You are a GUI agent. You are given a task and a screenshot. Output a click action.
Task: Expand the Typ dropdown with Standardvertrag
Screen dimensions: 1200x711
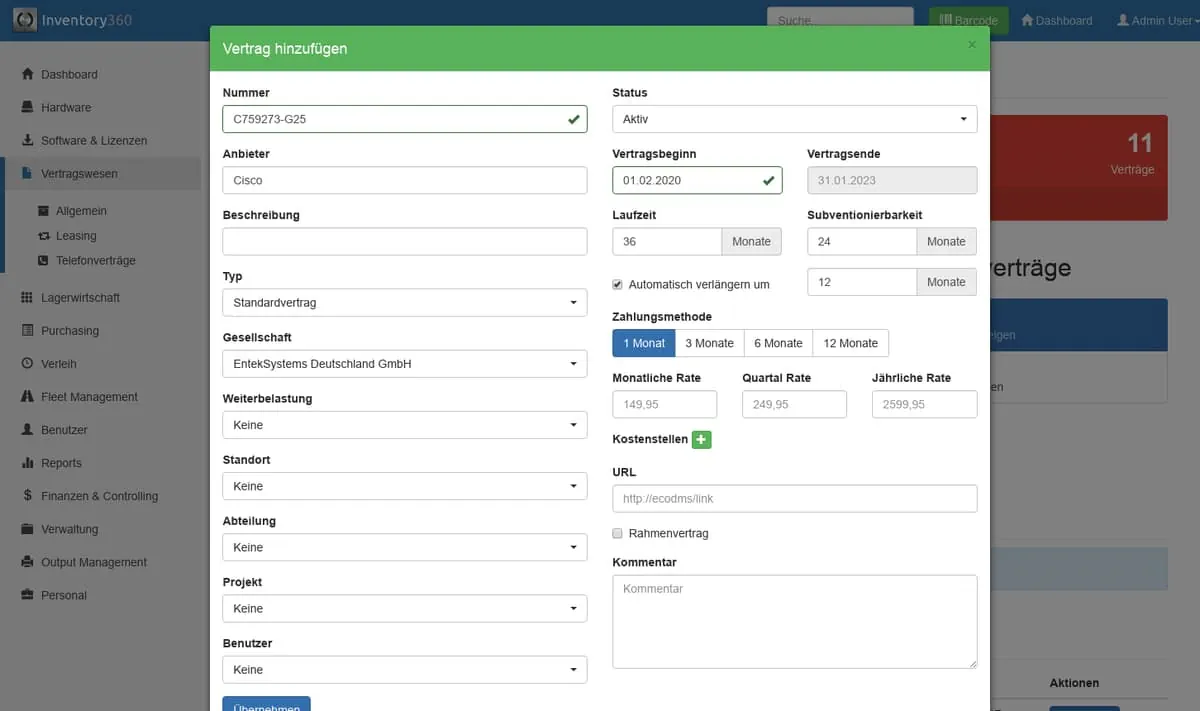(x=404, y=302)
